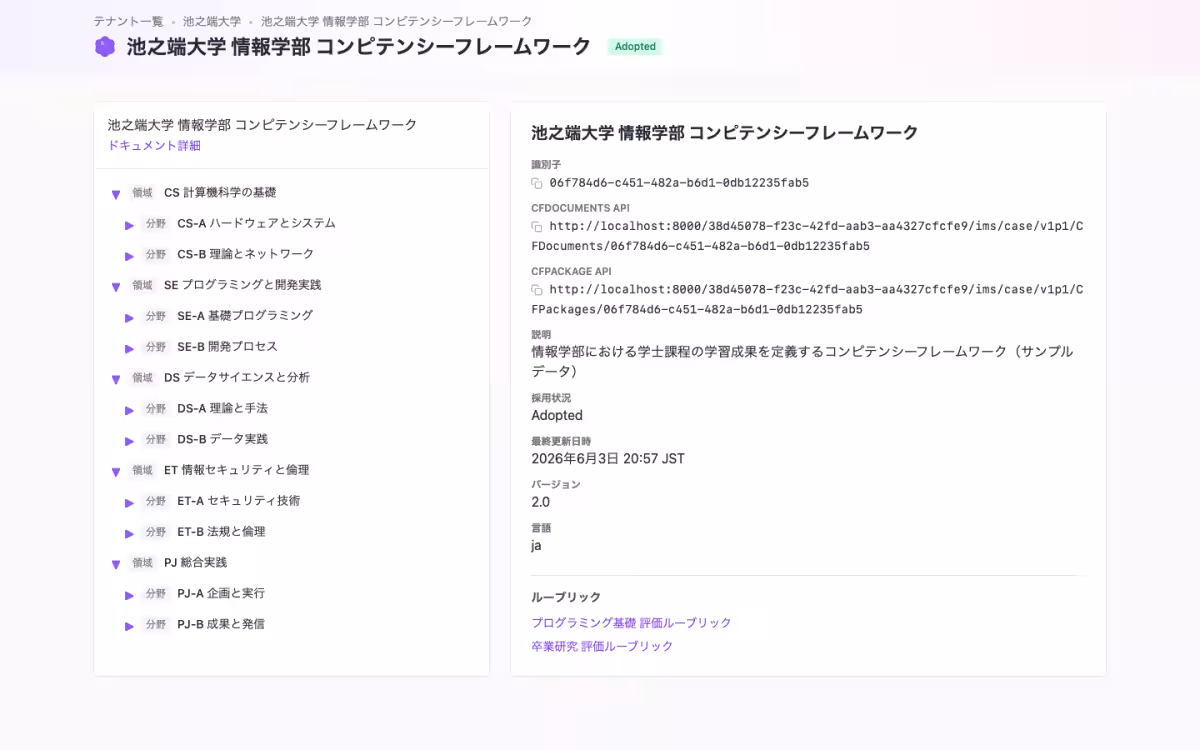This screenshot has height=750, width=1200.
Task: Expand the ET-B 法規と倫理 field
Action: pos(129,534)
